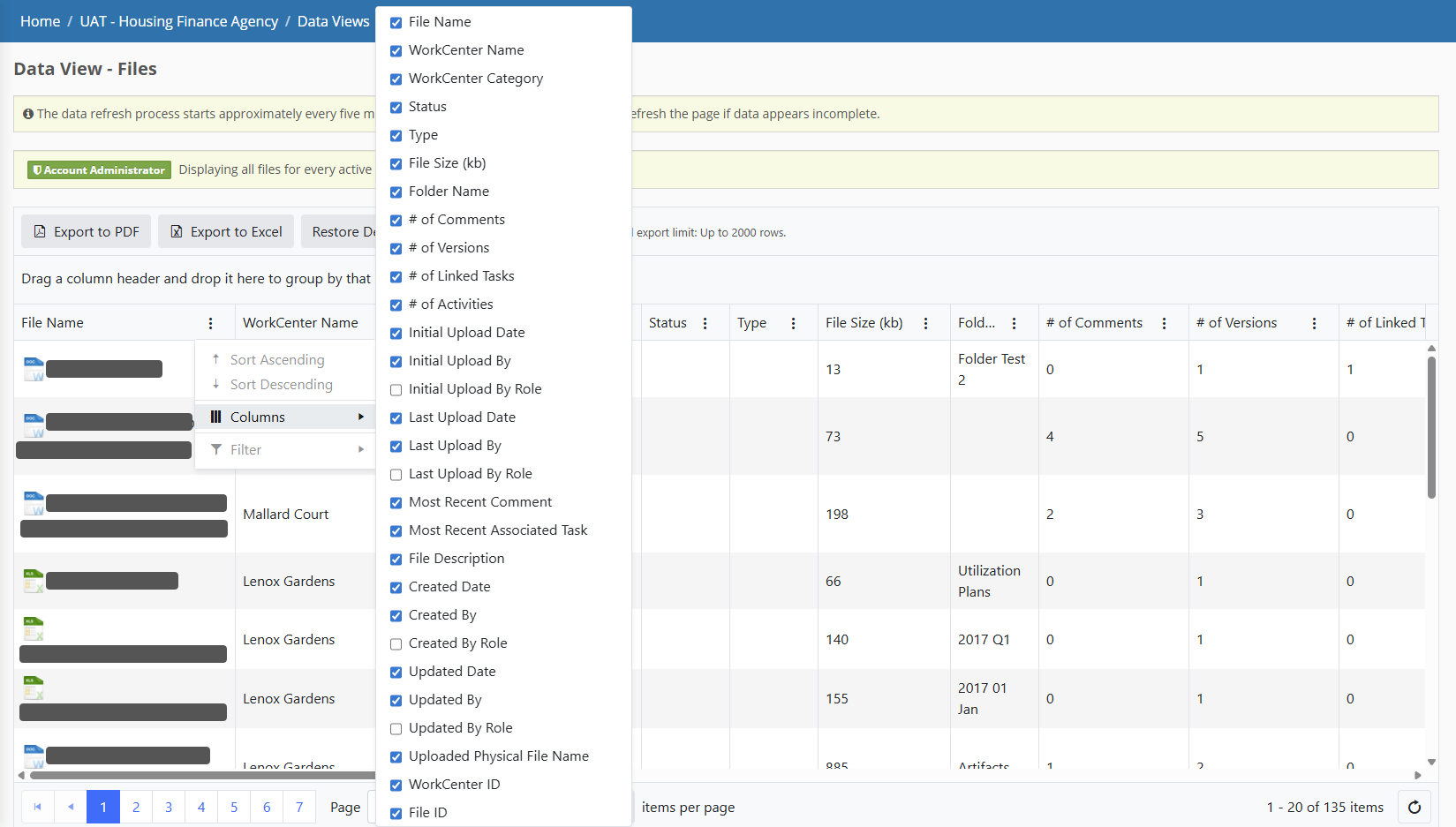This screenshot has height=827, width=1456.
Task: Uncheck the File Size (kb) checkbox
Action: click(x=396, y=163)
